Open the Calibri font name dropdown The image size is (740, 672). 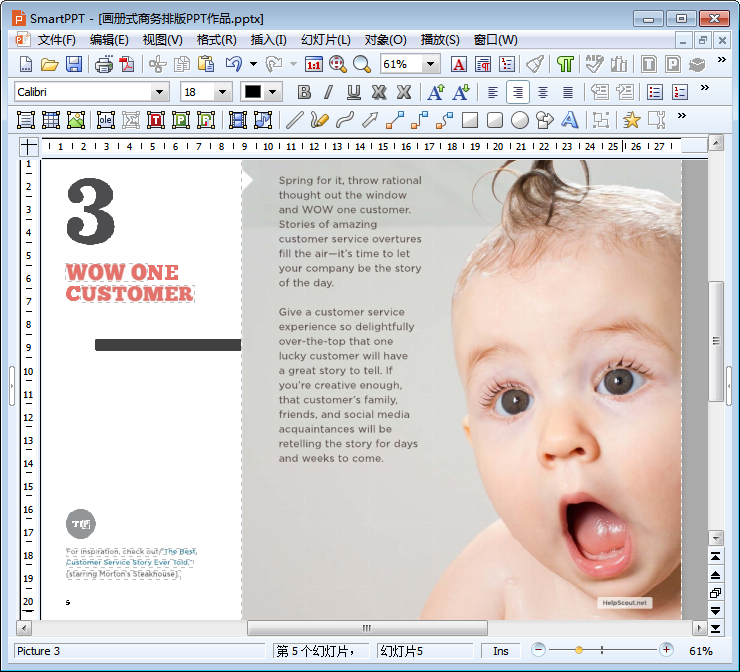[158, 92]
